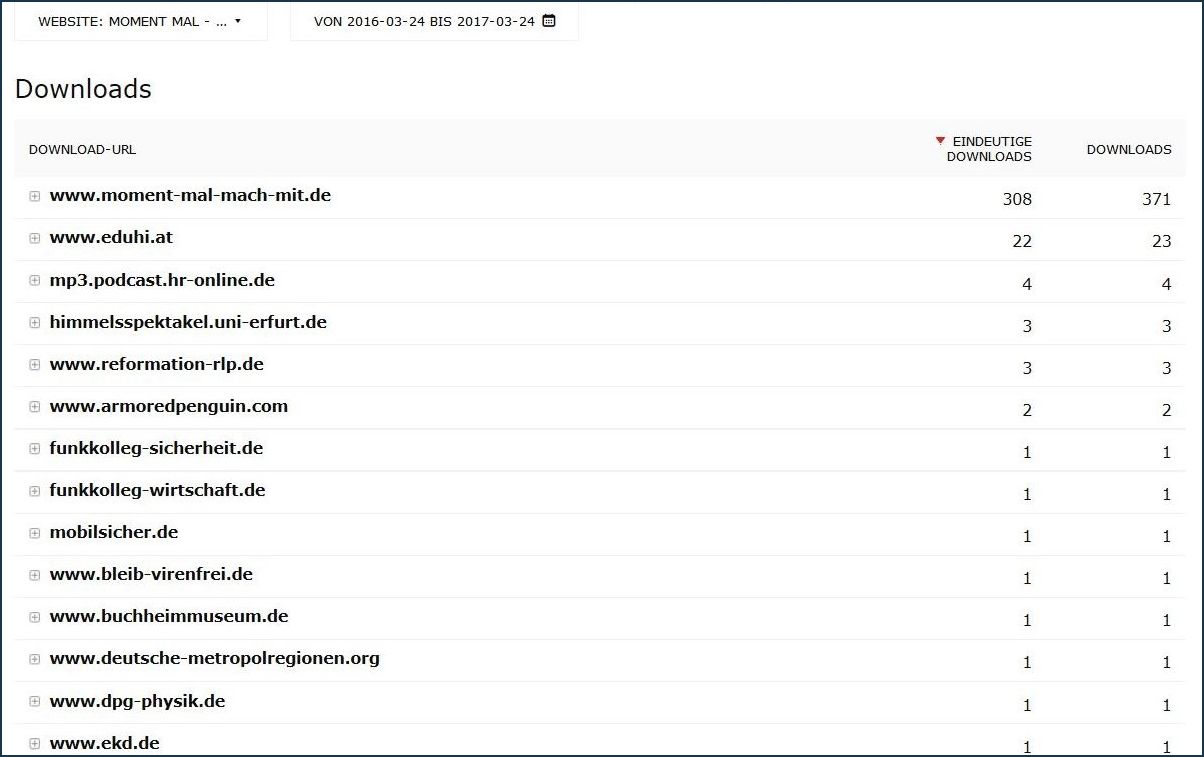The width and height of the screenshot is (1204, 757).
Task: Select mp3.podcast.hr-online.de URL text
Action: coord(162,280)
